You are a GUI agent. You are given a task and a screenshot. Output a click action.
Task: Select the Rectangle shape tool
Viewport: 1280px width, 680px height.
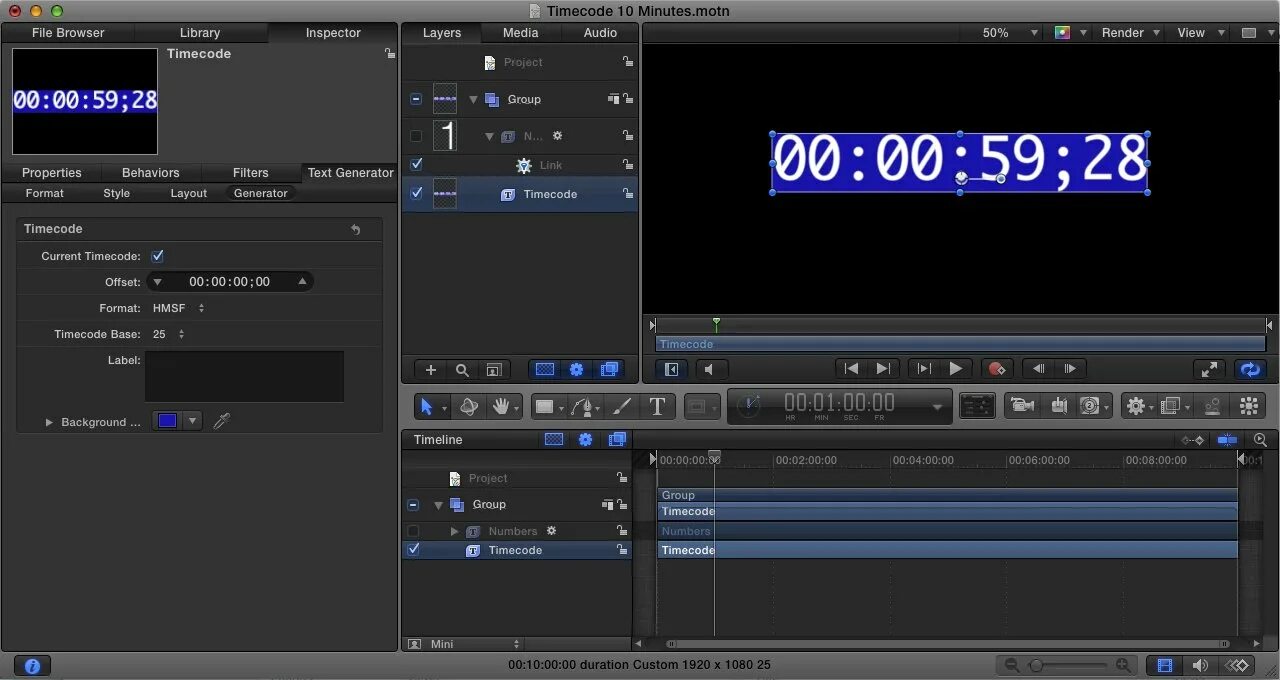tap(544, 406)
